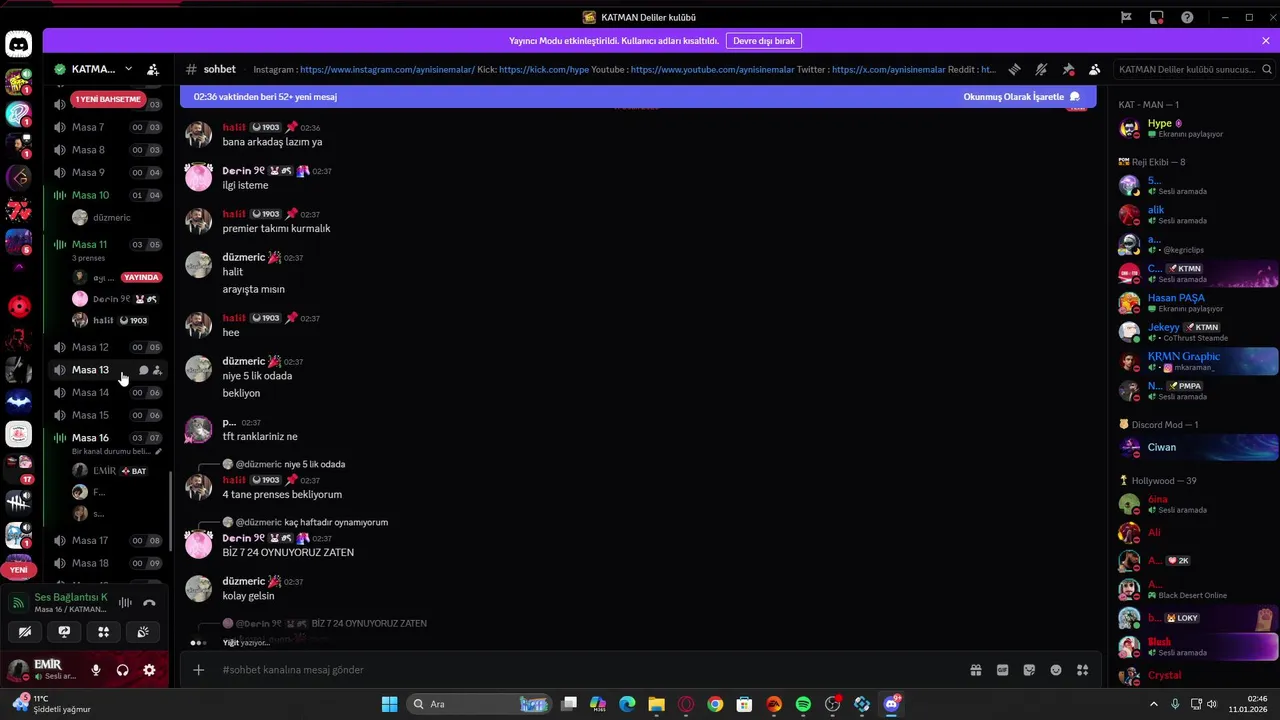
Task: Open voice connection signal details icon
Action: 16,602
